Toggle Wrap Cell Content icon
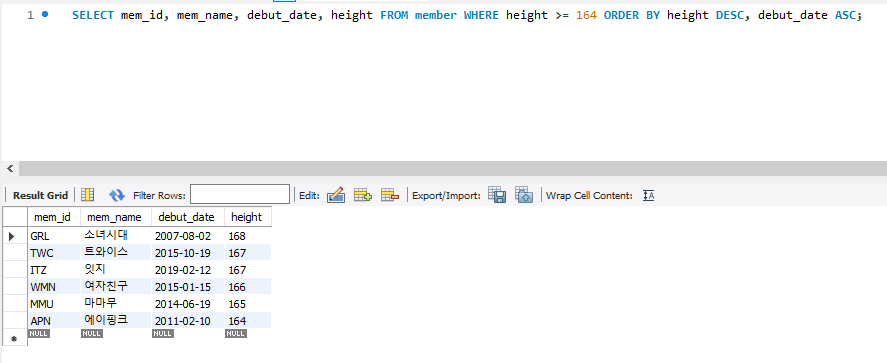 coord(648,196)
